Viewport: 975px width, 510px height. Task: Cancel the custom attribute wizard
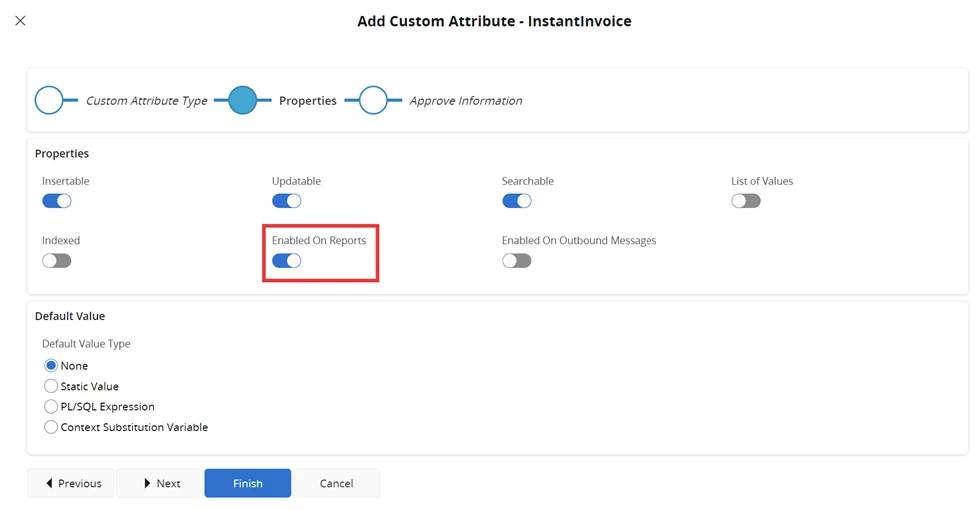point(336,483)
